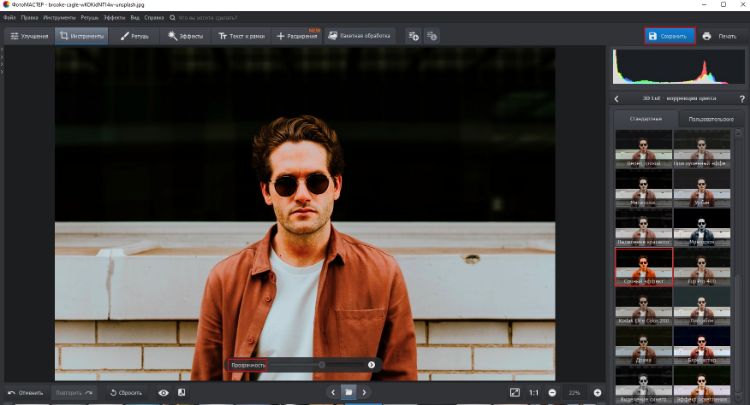The width and height of the screenshot is (750, 405).
Task: Go to the next photo arrow
Action: click(x=363, y=393)
